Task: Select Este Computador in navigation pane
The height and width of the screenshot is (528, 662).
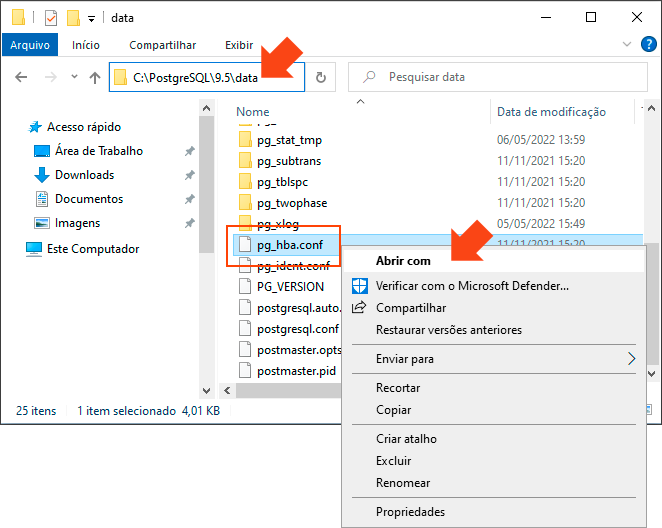Action: (x=94, y=249)
